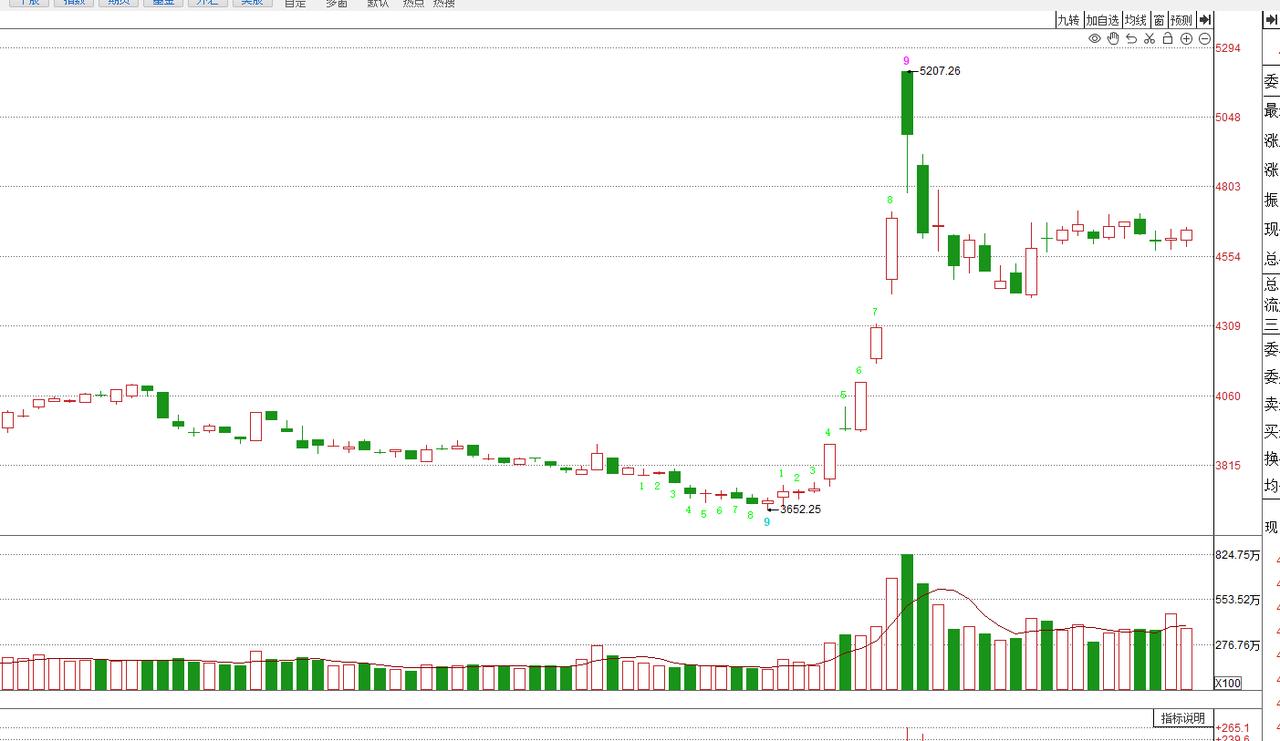
Task: Click the 4554 price axis value
Action: coord(1228,257)
